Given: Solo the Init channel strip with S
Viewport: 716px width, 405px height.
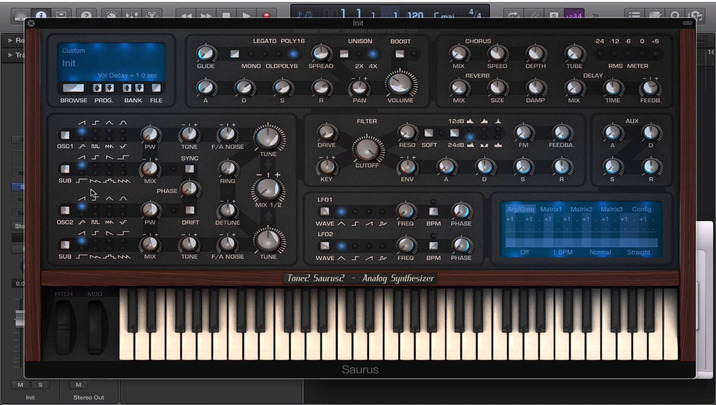Looking at the screenshot, I should [40, 385].
